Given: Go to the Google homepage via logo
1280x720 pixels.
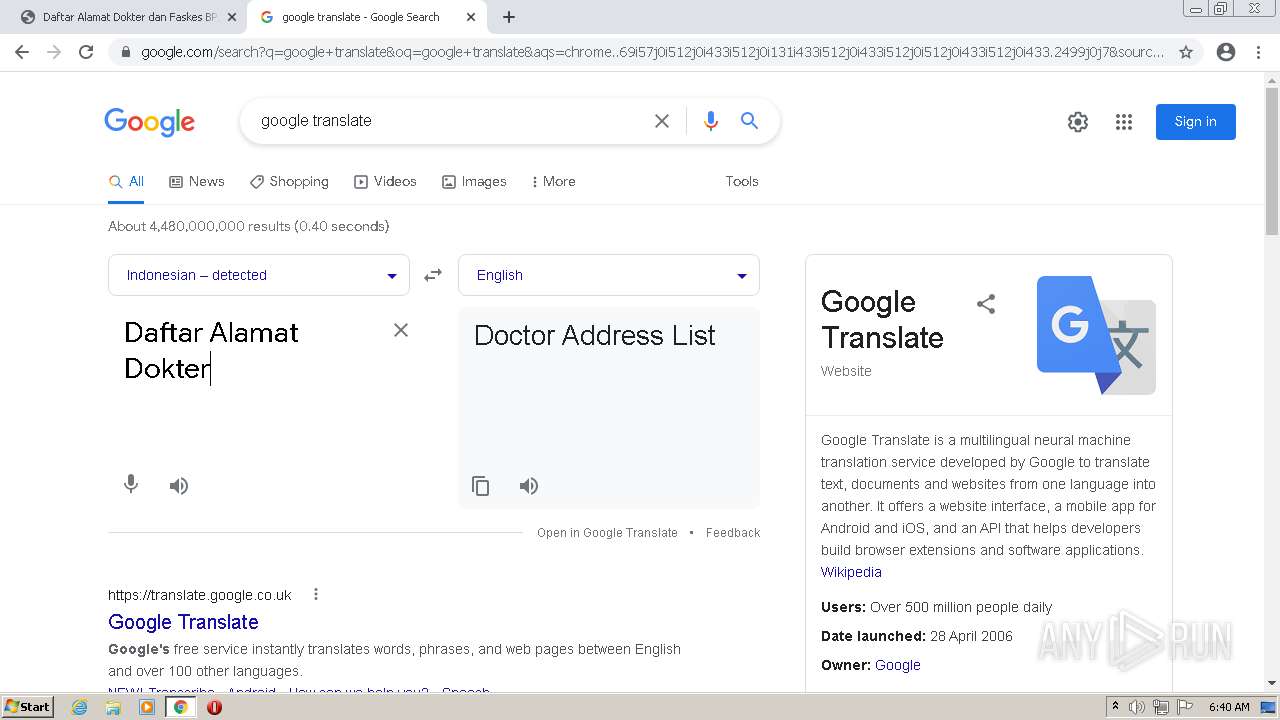Looking at the screenshot, I should [150, 122].
